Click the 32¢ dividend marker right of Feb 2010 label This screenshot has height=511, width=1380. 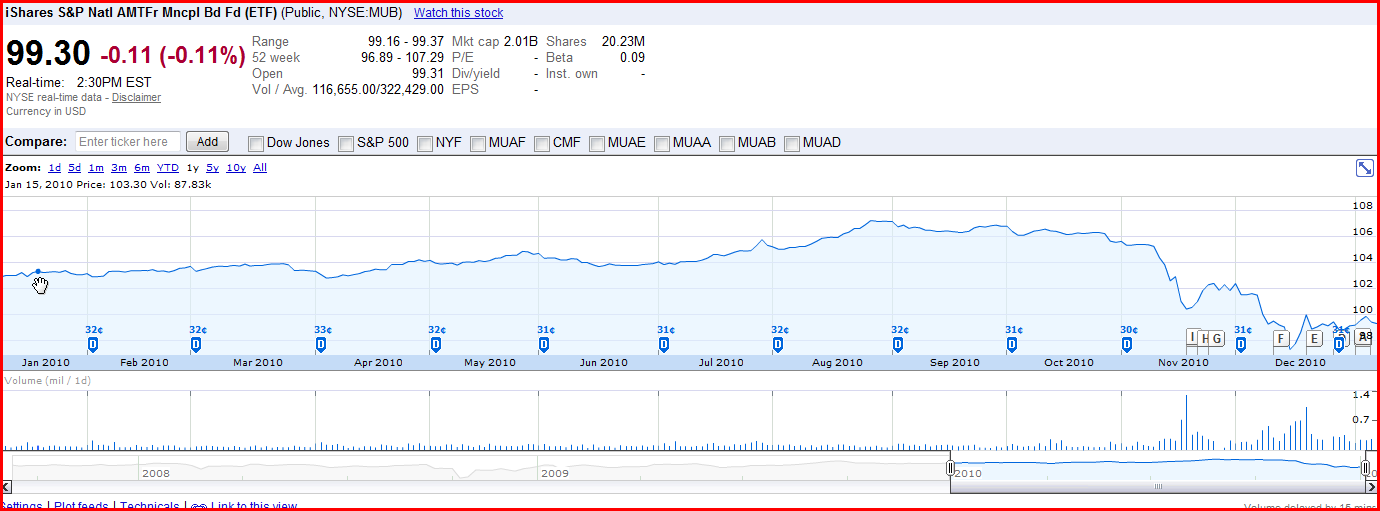coord(197,344)
